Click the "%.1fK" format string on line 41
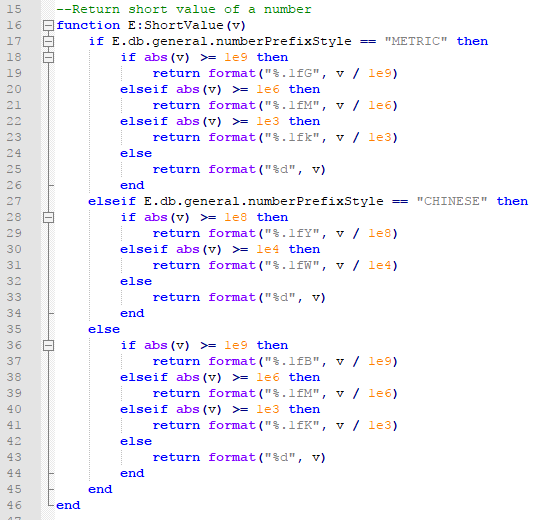 (292, 425)
